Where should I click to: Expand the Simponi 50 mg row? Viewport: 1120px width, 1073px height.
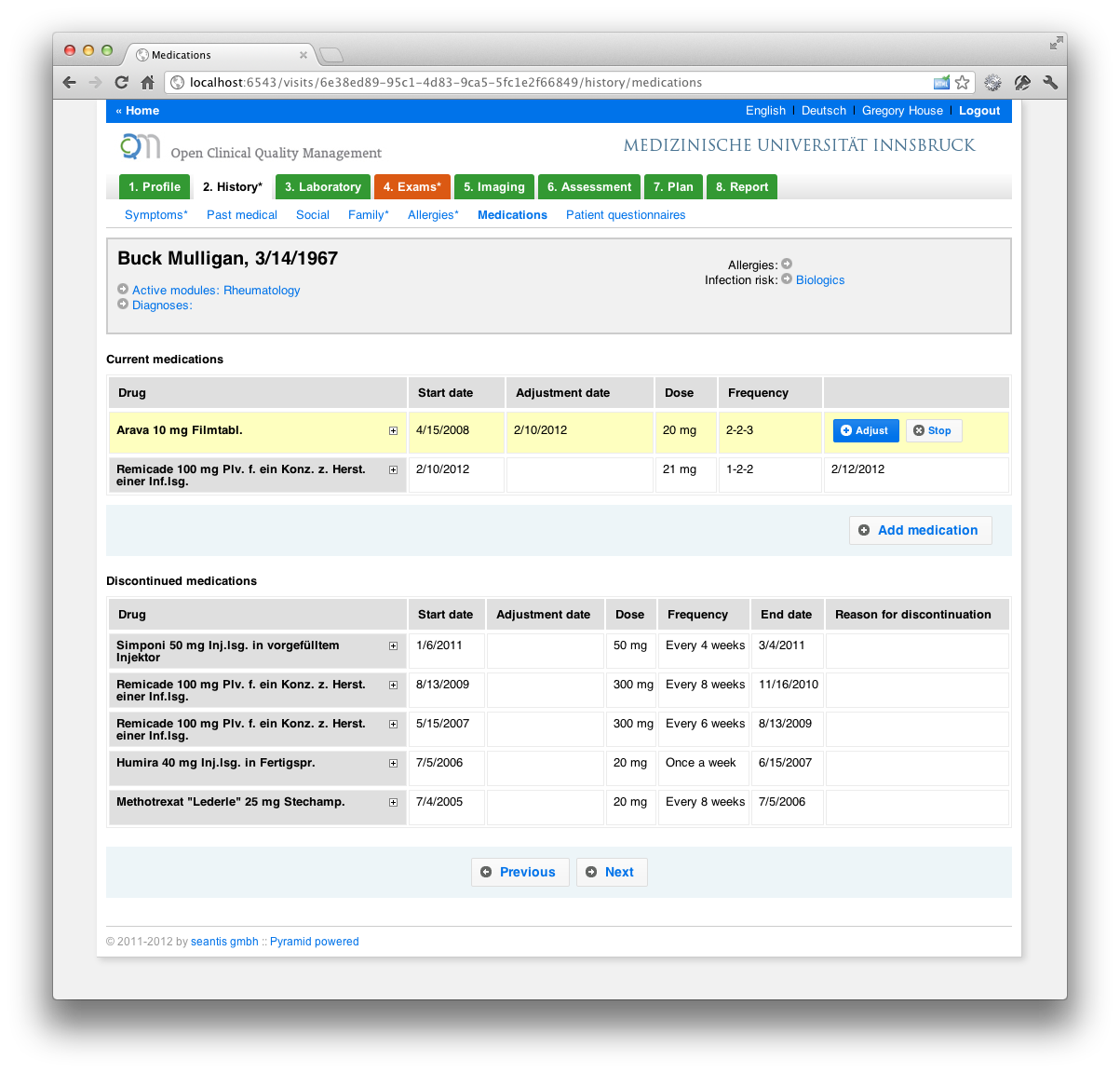coord(393,645)
